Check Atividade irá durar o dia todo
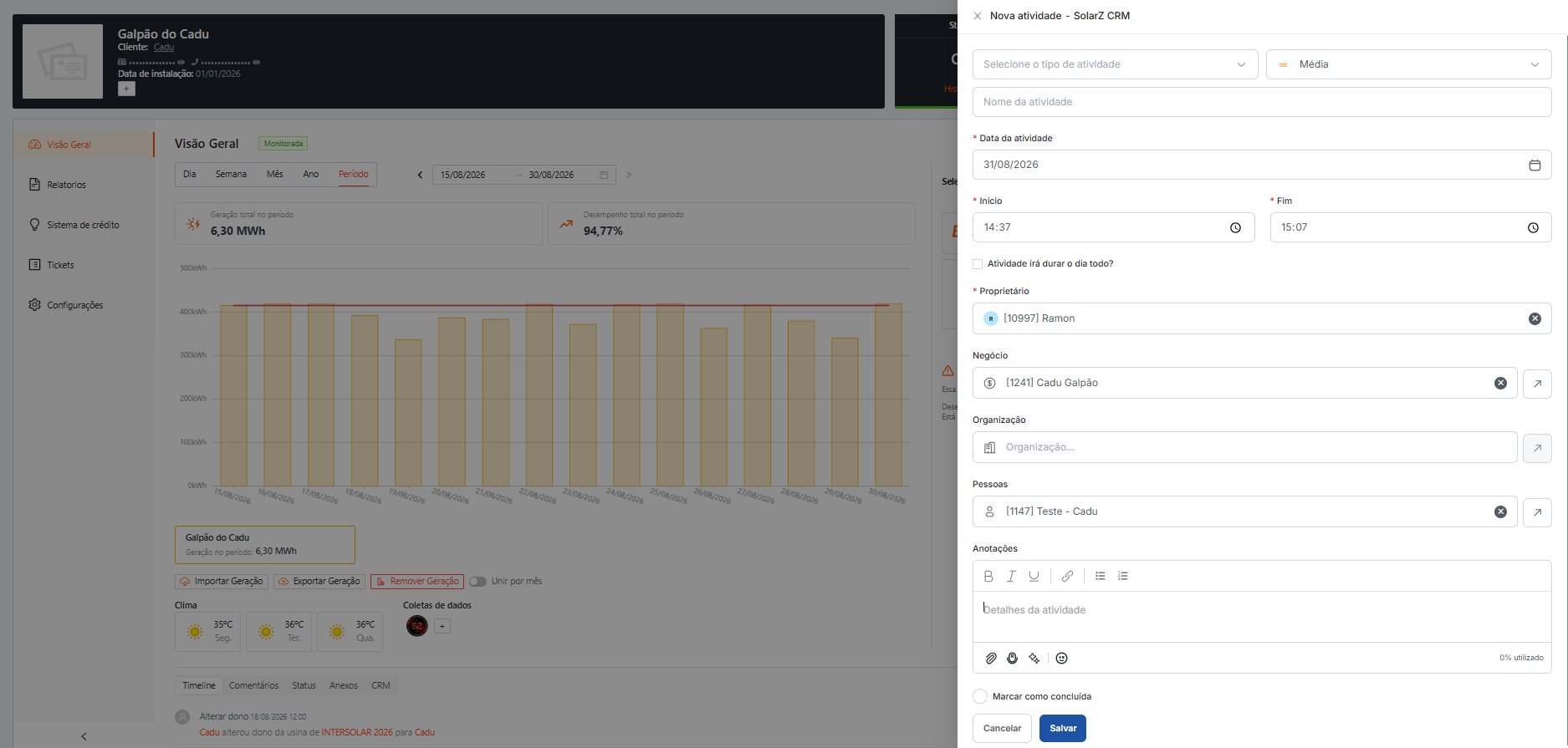Image resolution: width=1568 pixels, height=748 pixels. pyautogui.click(x=978, y=264)
